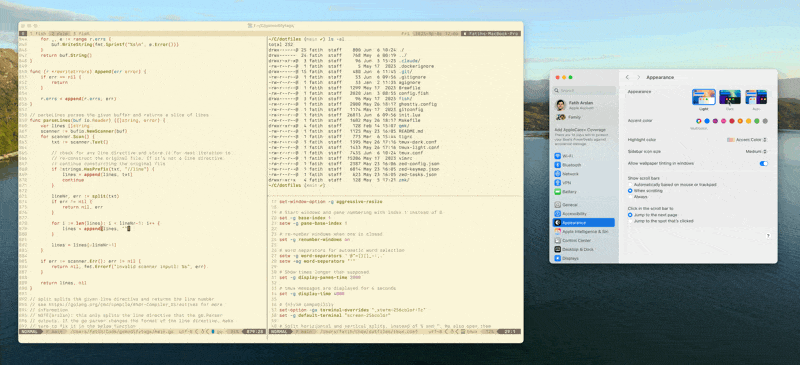Viewport: 800px width, 365px height.
Task: Pick the green accent color
Action: click(x=757, y=121)
